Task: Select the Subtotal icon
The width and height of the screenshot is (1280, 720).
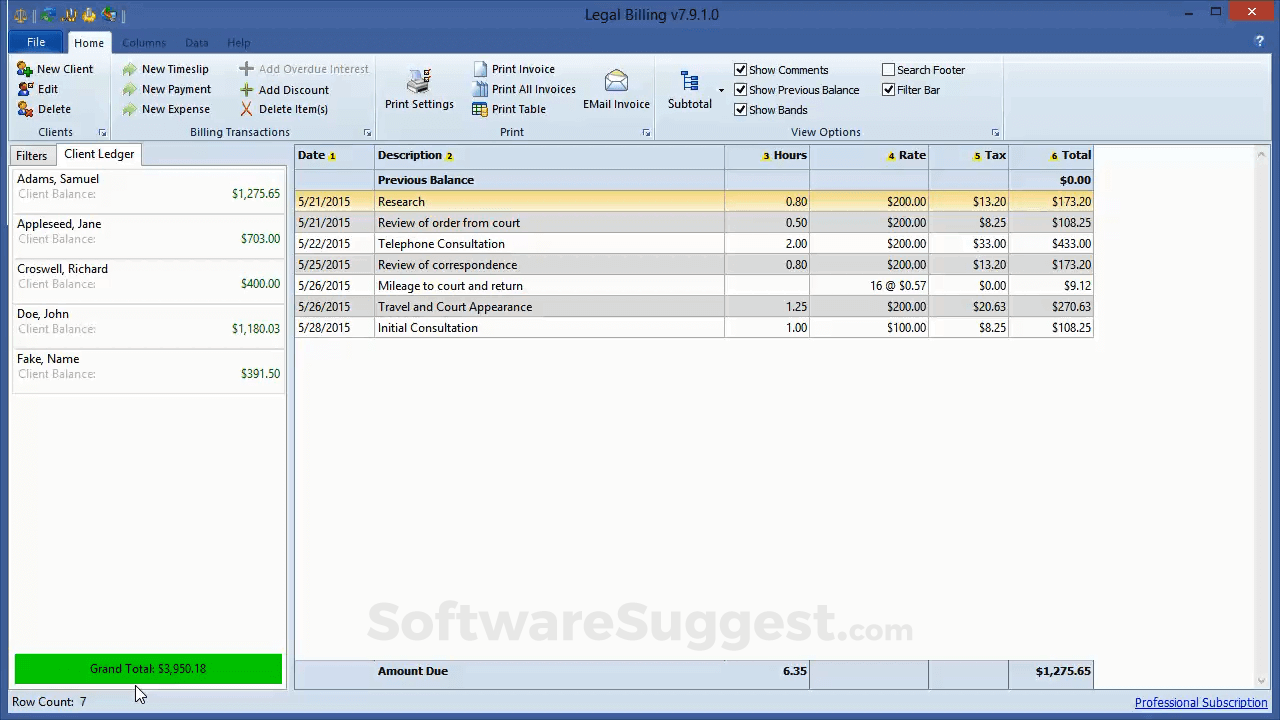Action: coord(689,82)
